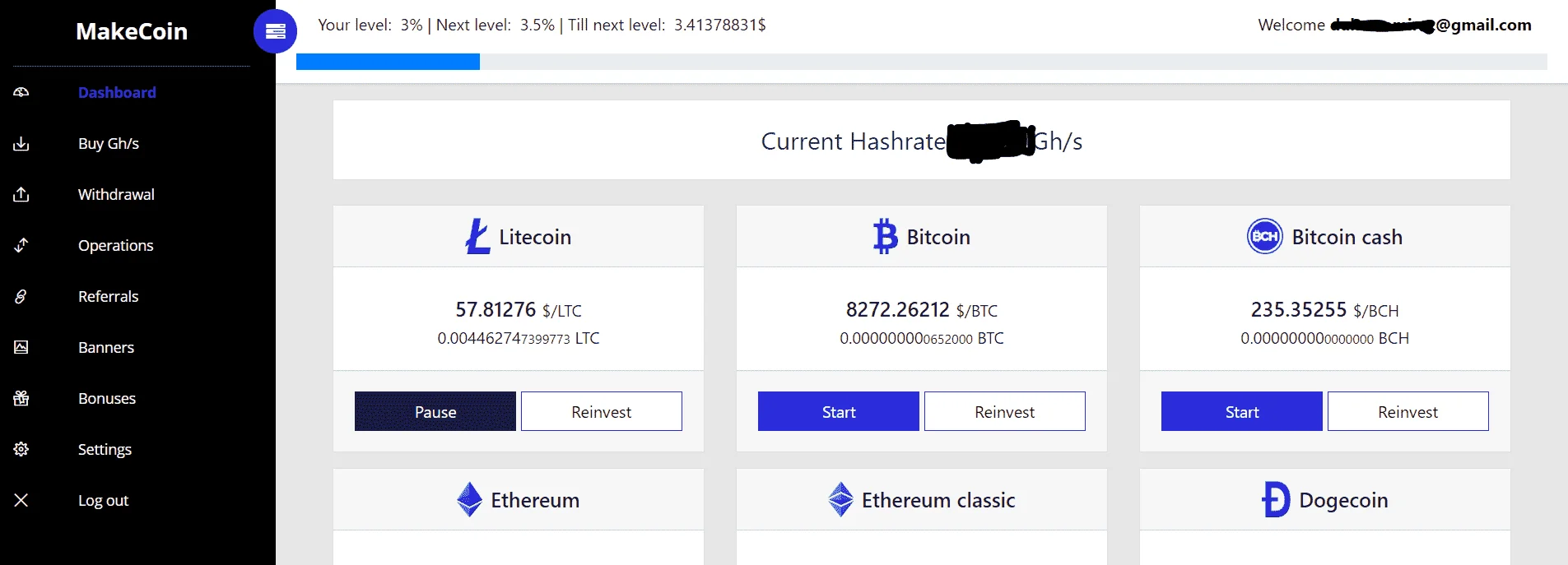Click the Settings gear icon in the sidebar
Screen dimensions: 1568x565
click(x=21, y=449)
